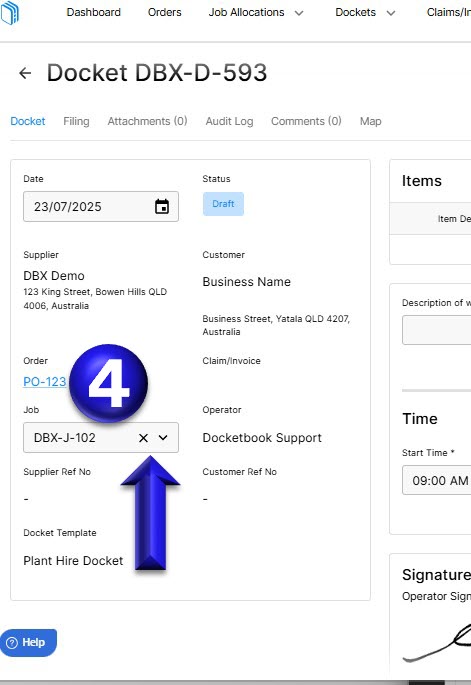Click the Date input field 23/07/2025

(101, 207)
